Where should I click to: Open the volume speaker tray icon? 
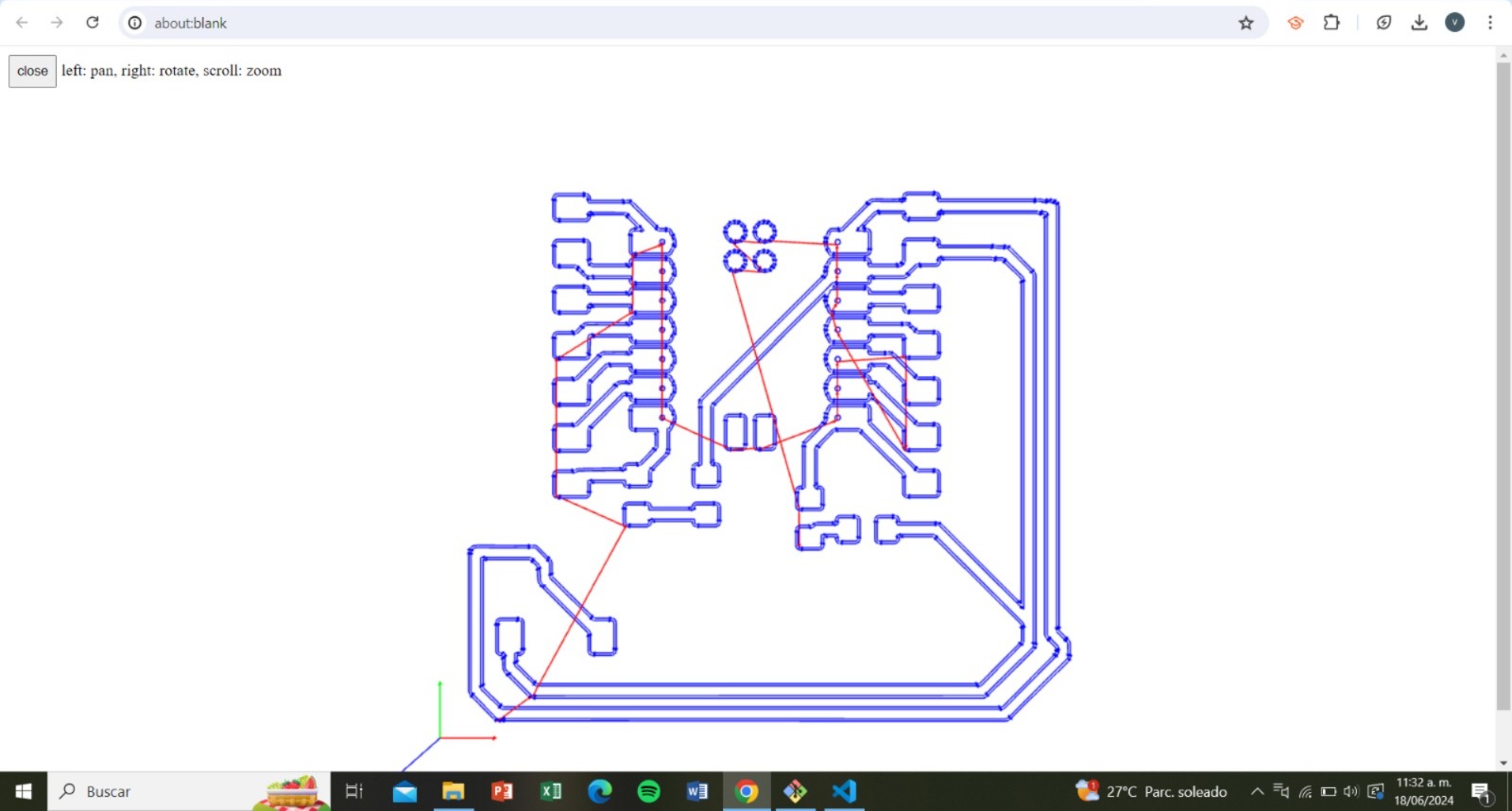pos(1351,791)
